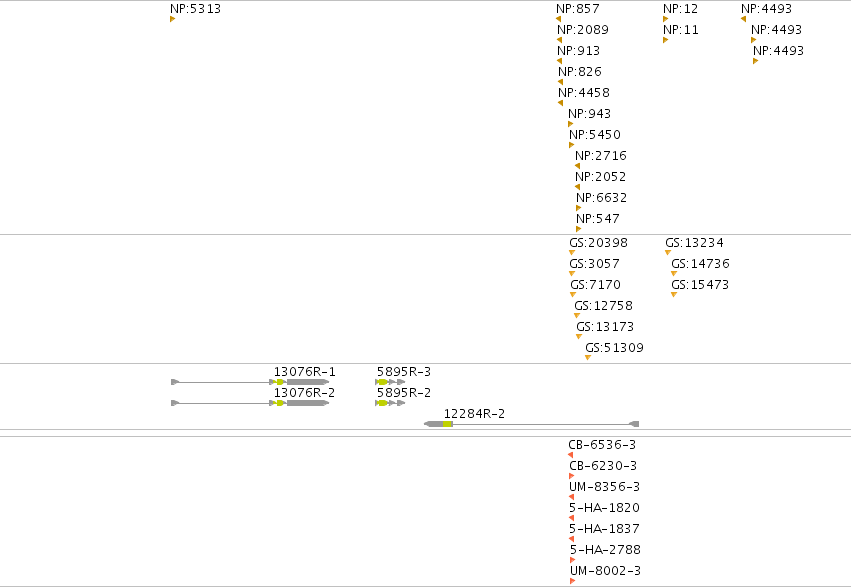The image size is (851, 587).
Task: Choose the 5895R-2 transcript model
Action: point(390,403)
